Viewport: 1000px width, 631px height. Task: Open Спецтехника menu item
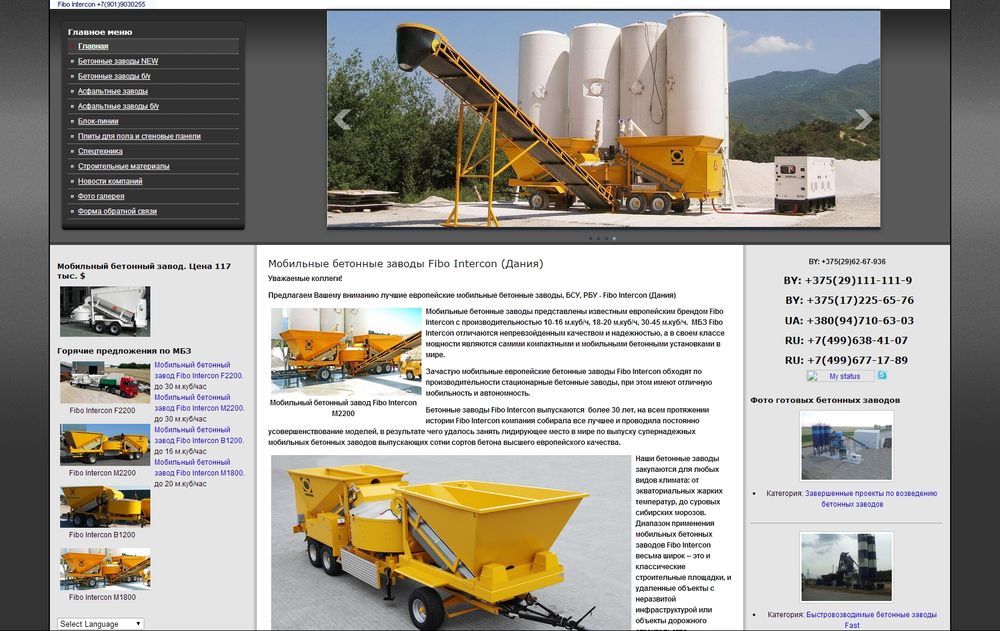tap(100, 151)
